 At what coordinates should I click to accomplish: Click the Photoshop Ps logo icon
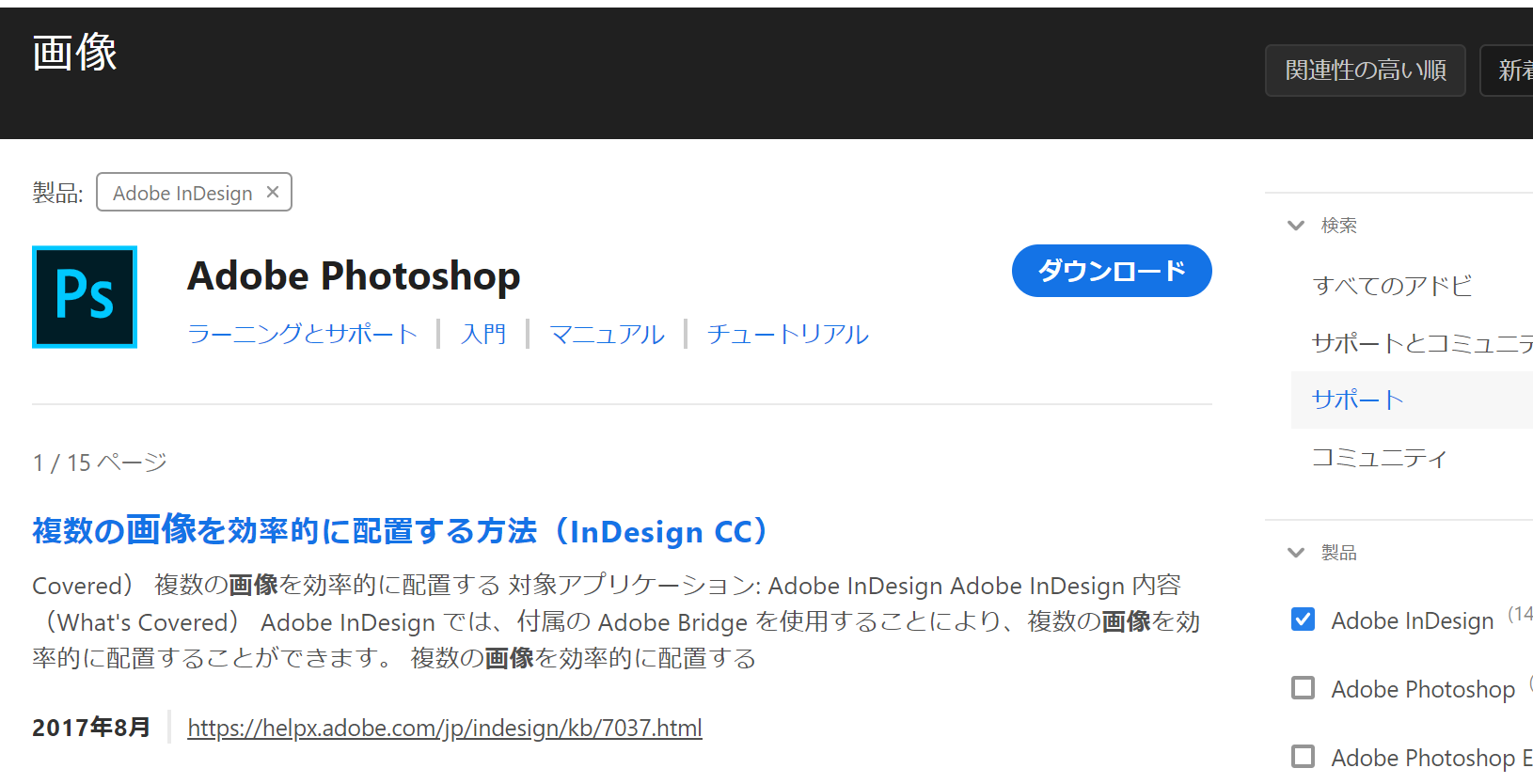click(85, 297)
